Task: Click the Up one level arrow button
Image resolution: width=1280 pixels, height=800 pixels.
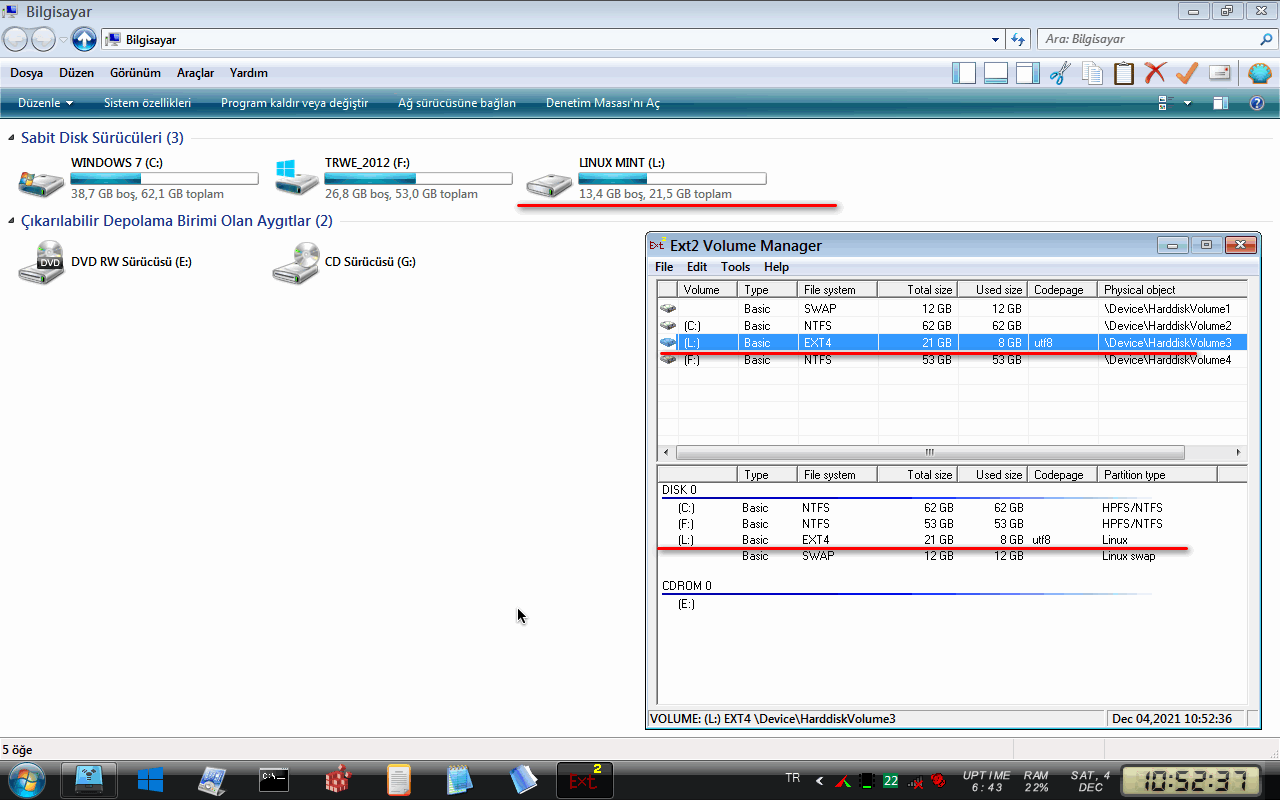Action: coord(84,39)
